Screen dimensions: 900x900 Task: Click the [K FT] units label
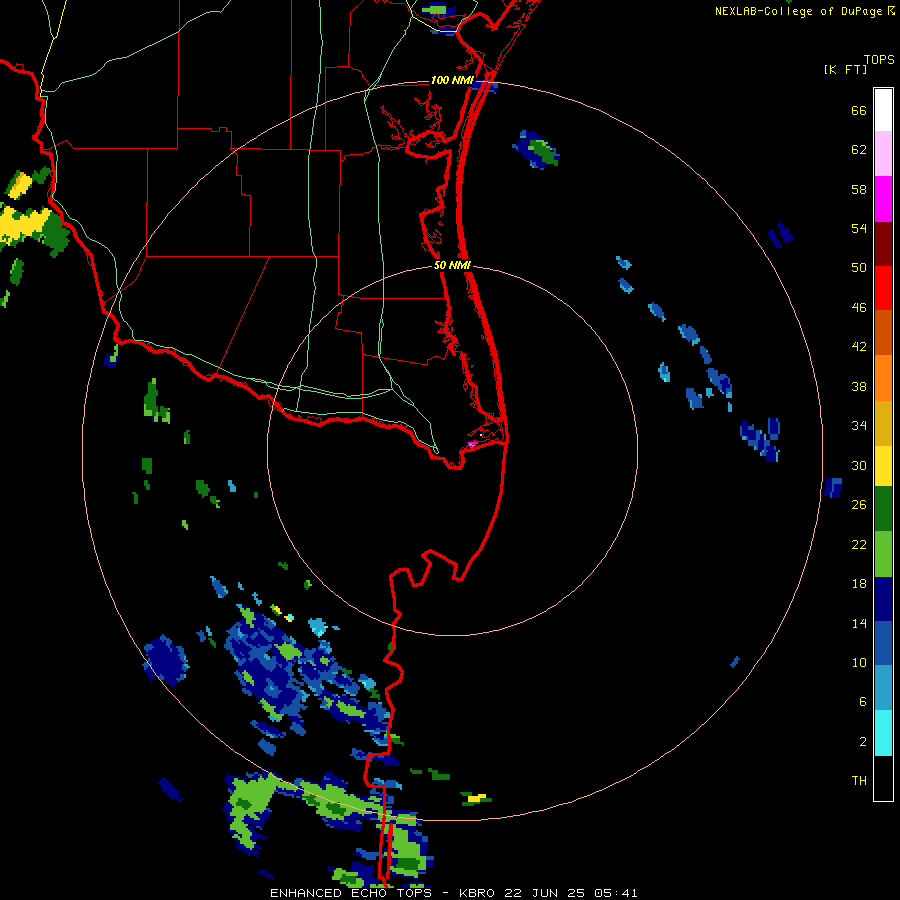845,69
